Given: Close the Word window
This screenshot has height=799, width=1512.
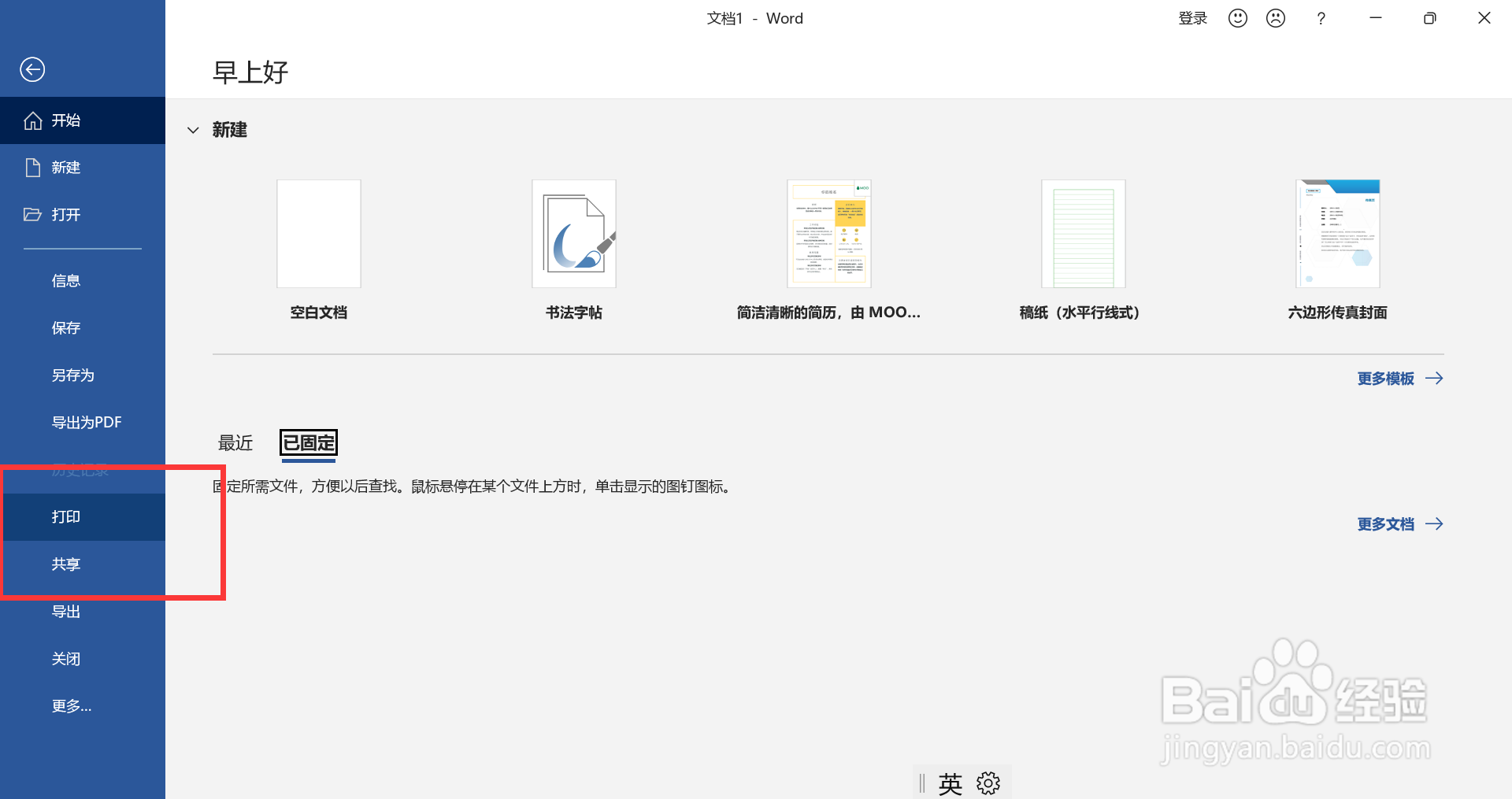Looking at the screenshot, I should point(1484,18).
